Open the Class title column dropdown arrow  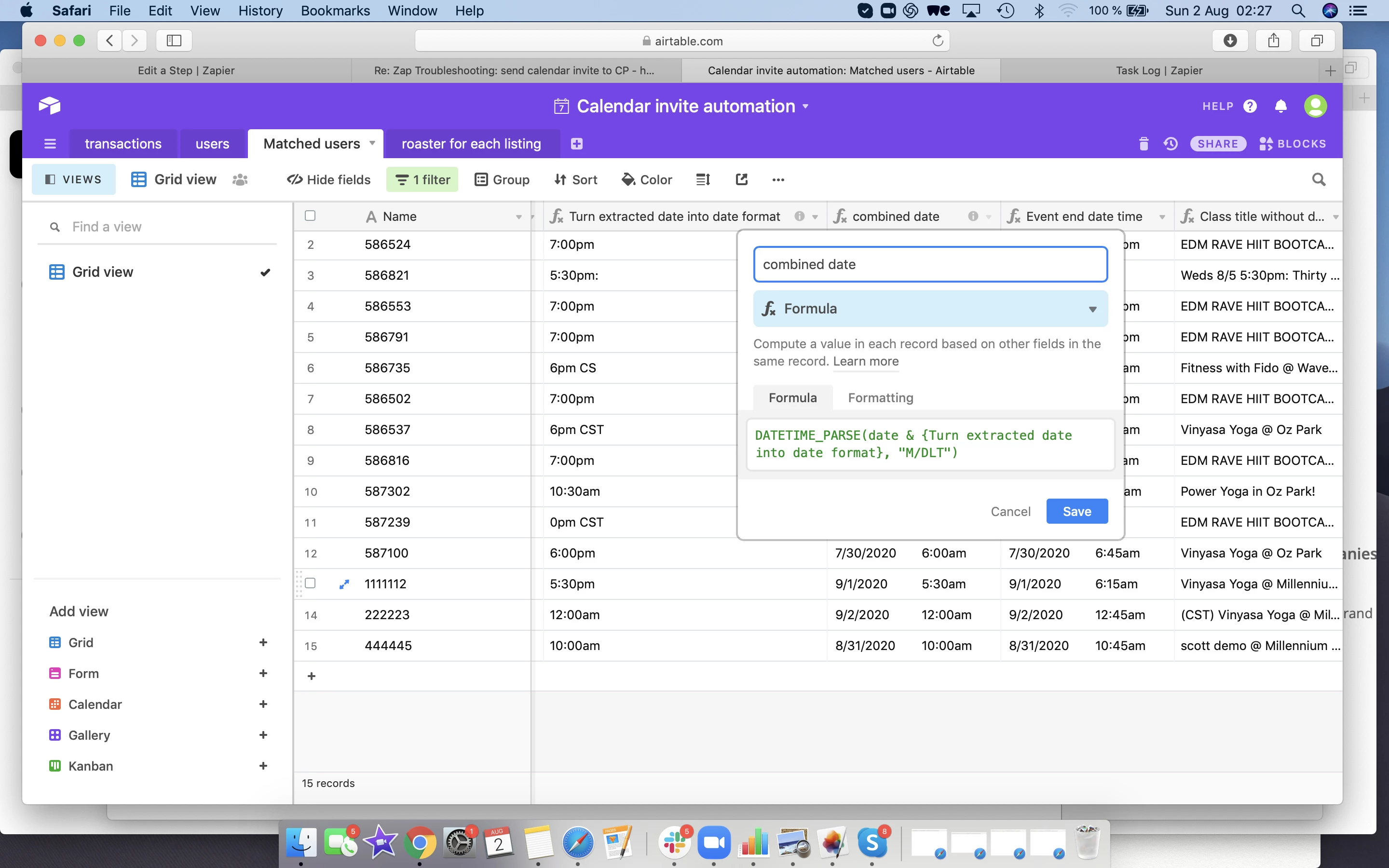[1335, 217]
